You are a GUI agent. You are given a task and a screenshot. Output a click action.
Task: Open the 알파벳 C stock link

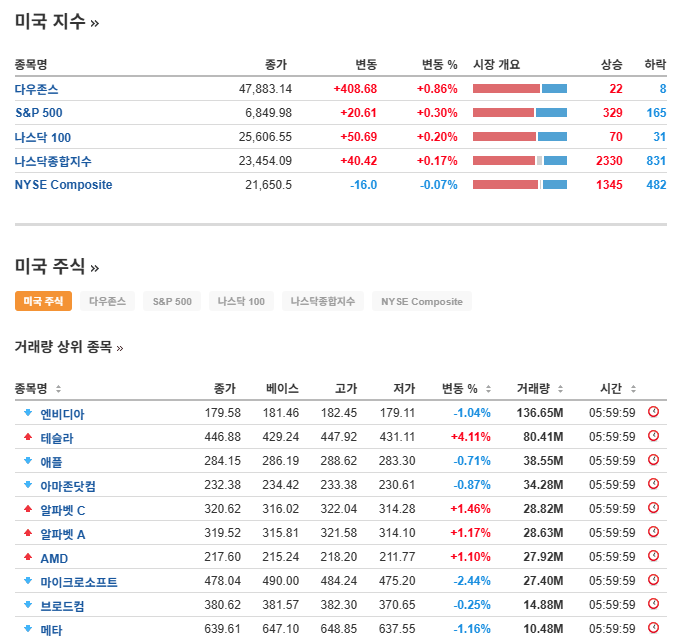pyautogui.click(x=63, y=509)
